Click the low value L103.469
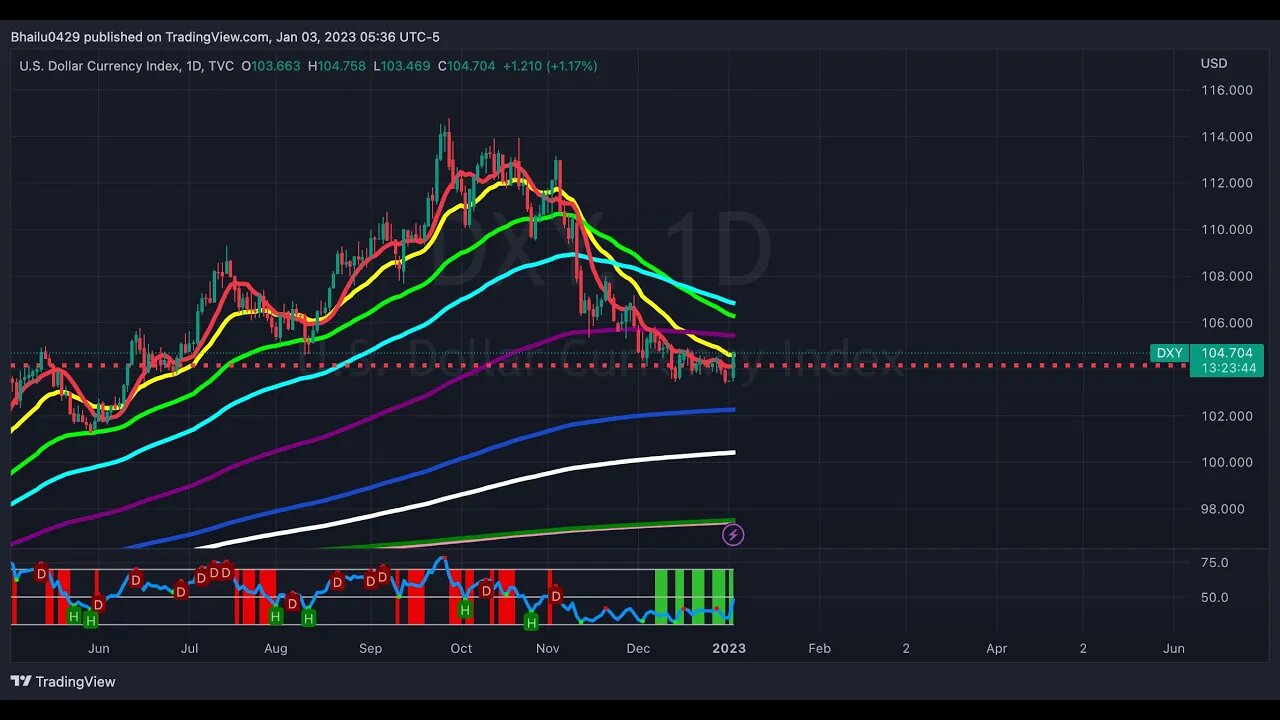 pos(402,66)
